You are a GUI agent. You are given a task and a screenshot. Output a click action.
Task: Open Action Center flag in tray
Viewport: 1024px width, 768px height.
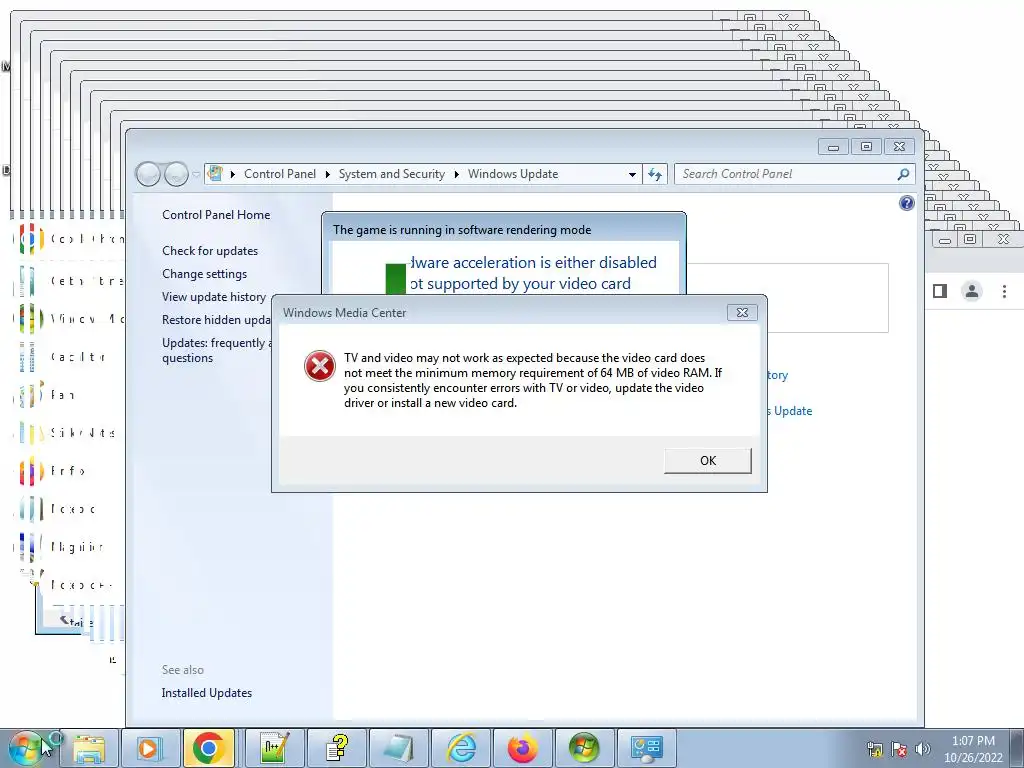[899, 749]
